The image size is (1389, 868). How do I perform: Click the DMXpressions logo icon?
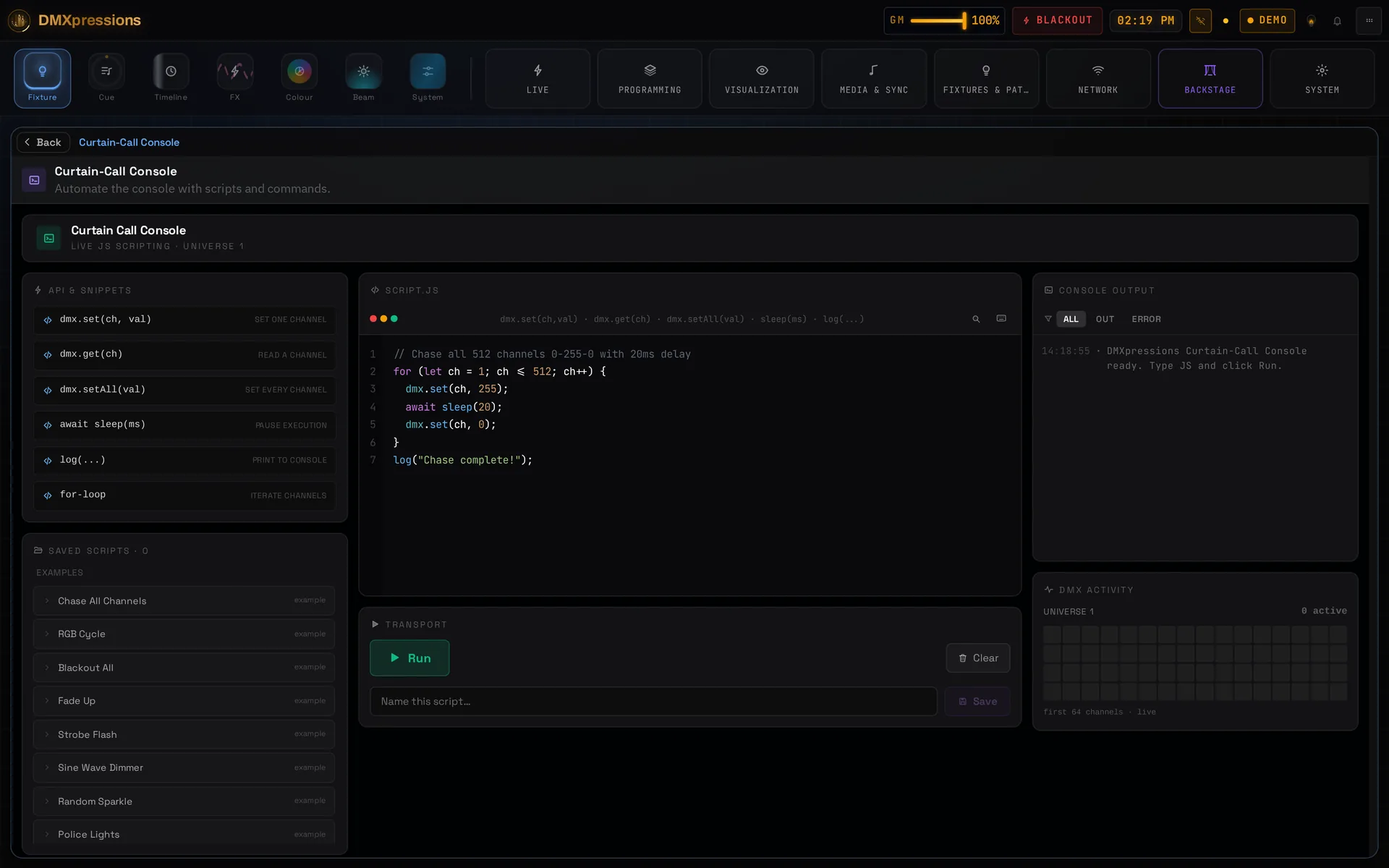click(x=20, y=20)
